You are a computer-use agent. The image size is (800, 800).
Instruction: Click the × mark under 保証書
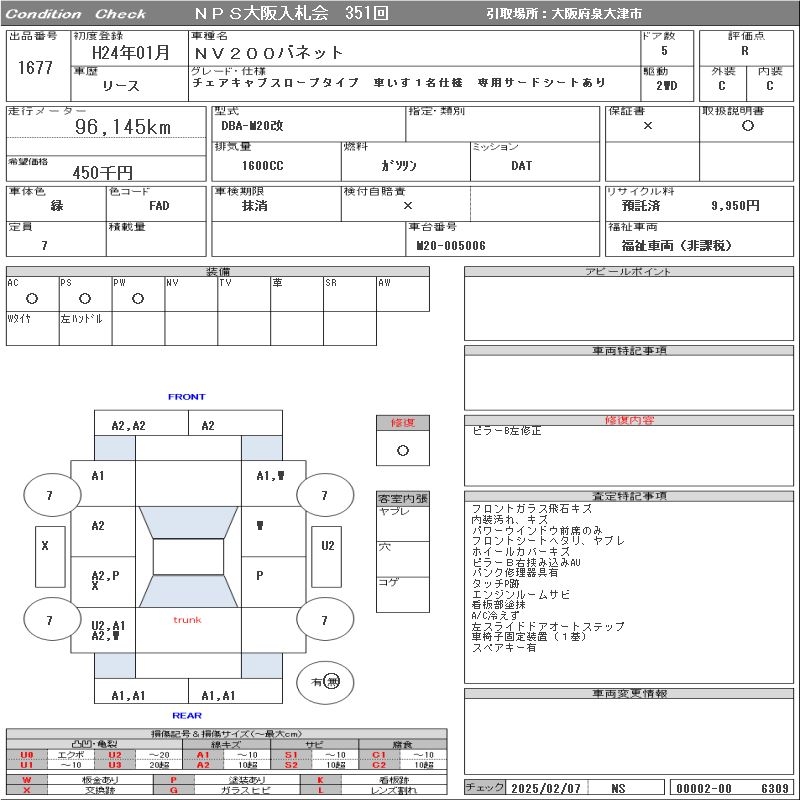647,126
